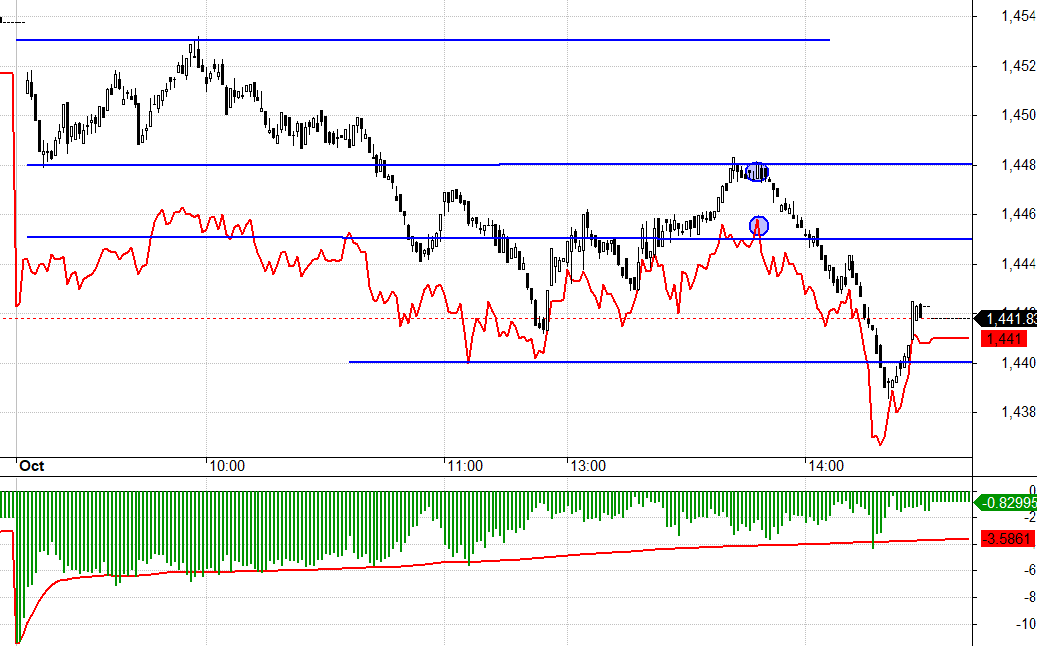Click the 14:00 label on the time axis
The image size is (1037, 646).
(827, 466)
